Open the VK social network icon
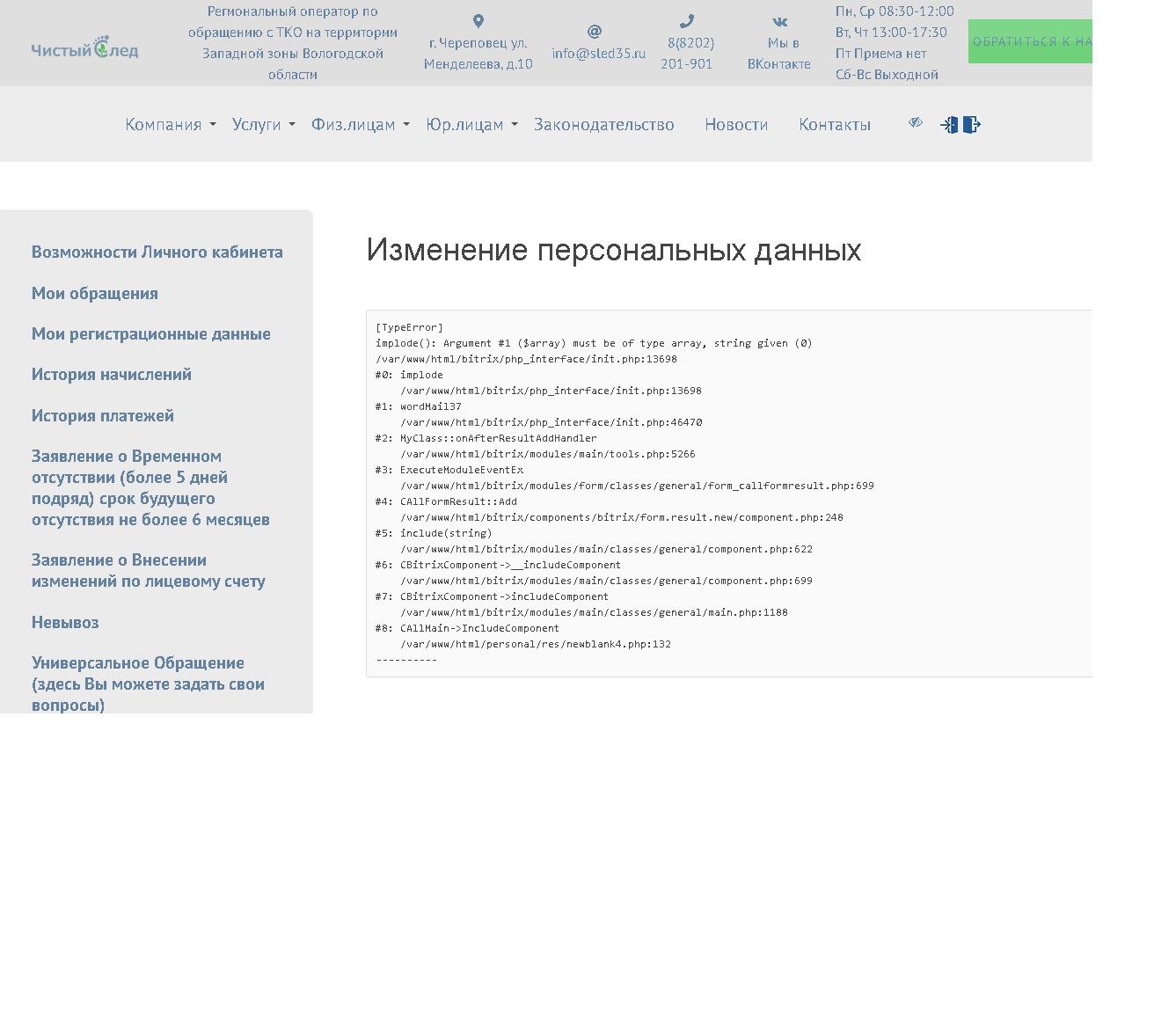Image resolution: width=1176 pixels, height=1024 pixels. pyautogui.click(x=779, y=22)
